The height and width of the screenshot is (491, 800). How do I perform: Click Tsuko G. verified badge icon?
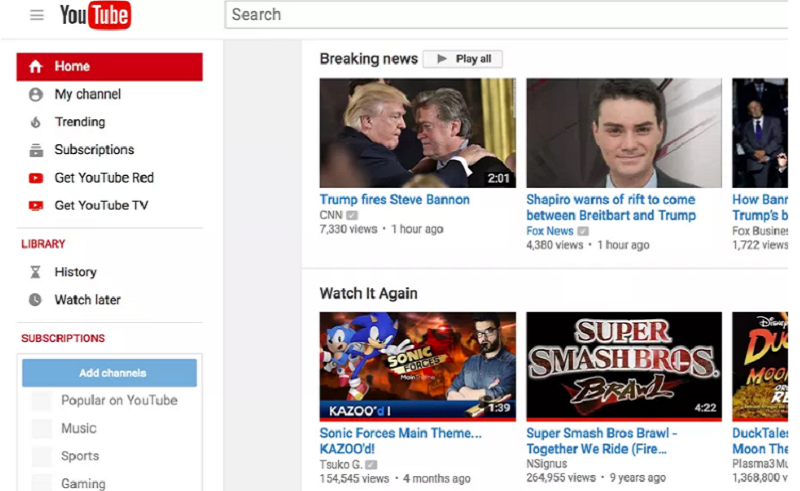click(x=371, y=464)
